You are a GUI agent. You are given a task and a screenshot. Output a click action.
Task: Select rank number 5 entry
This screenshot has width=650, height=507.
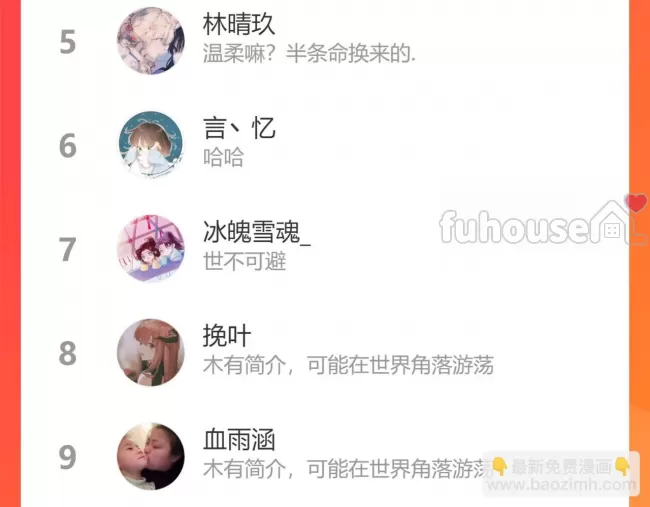click(x=68, y=42)
